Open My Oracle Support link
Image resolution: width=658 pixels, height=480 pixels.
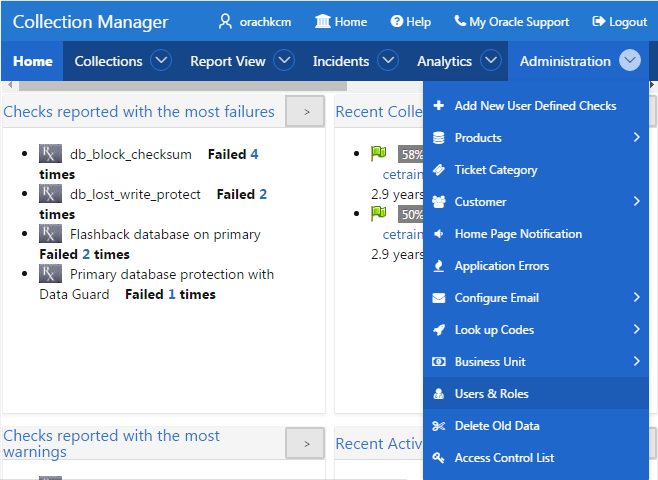[512, 22]
